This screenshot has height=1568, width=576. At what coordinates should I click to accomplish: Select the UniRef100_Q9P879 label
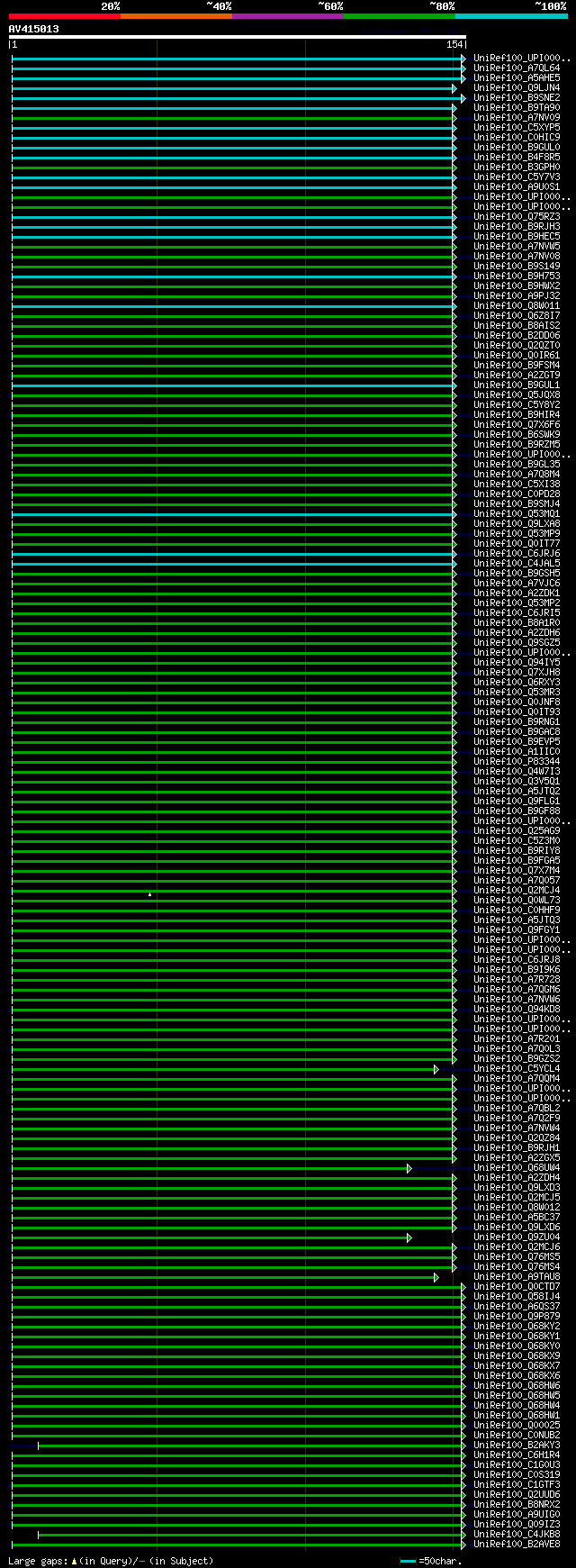click(517, 1317)
